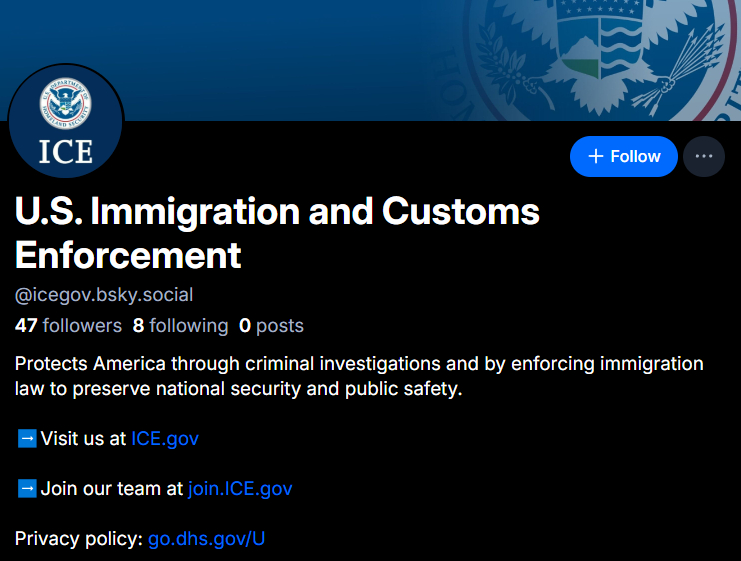This screenshot has height=561, width=741.
Task: View the 47 followers list
Action: [68, 326]
